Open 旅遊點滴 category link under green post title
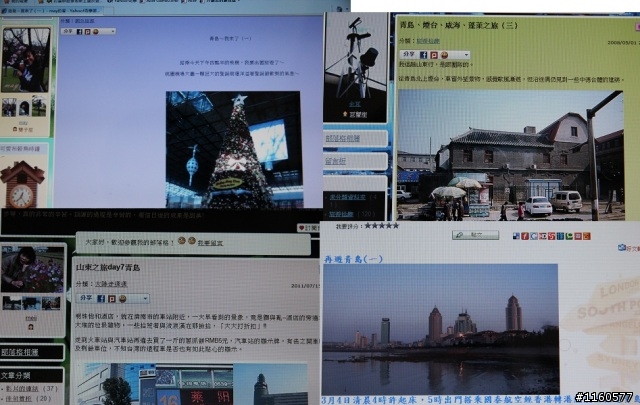The height and width of the screenshot is (405, 640). point(428,41)
